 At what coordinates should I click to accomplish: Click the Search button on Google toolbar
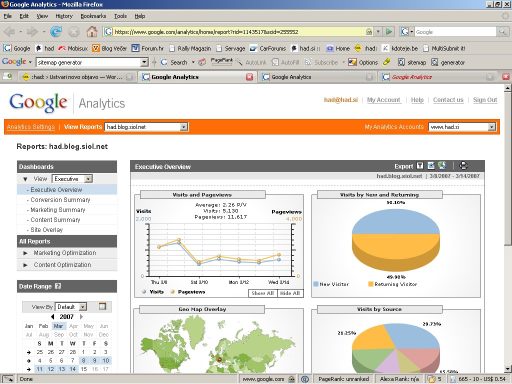(x=175, y=62)
